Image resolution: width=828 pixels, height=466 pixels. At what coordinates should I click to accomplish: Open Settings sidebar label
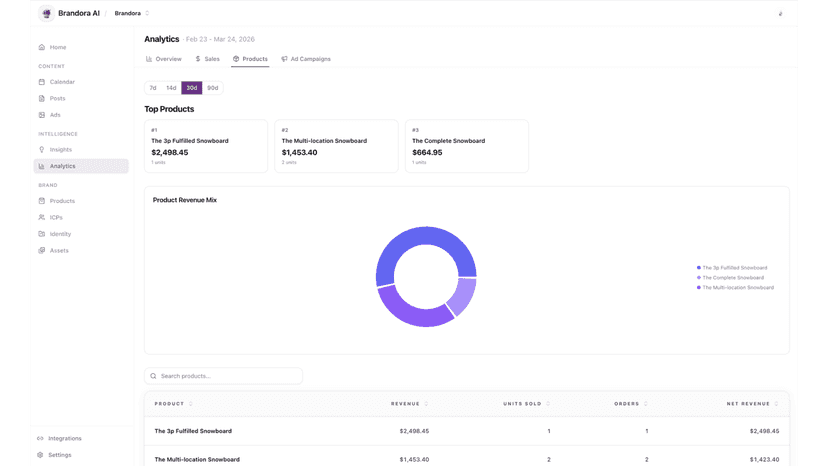tap(60, 455)
